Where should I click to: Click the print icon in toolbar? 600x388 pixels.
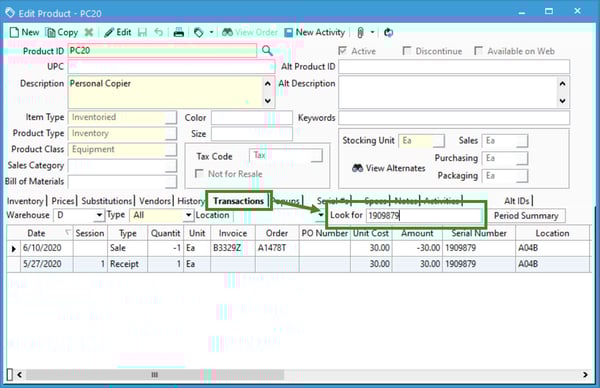[179, 33]
